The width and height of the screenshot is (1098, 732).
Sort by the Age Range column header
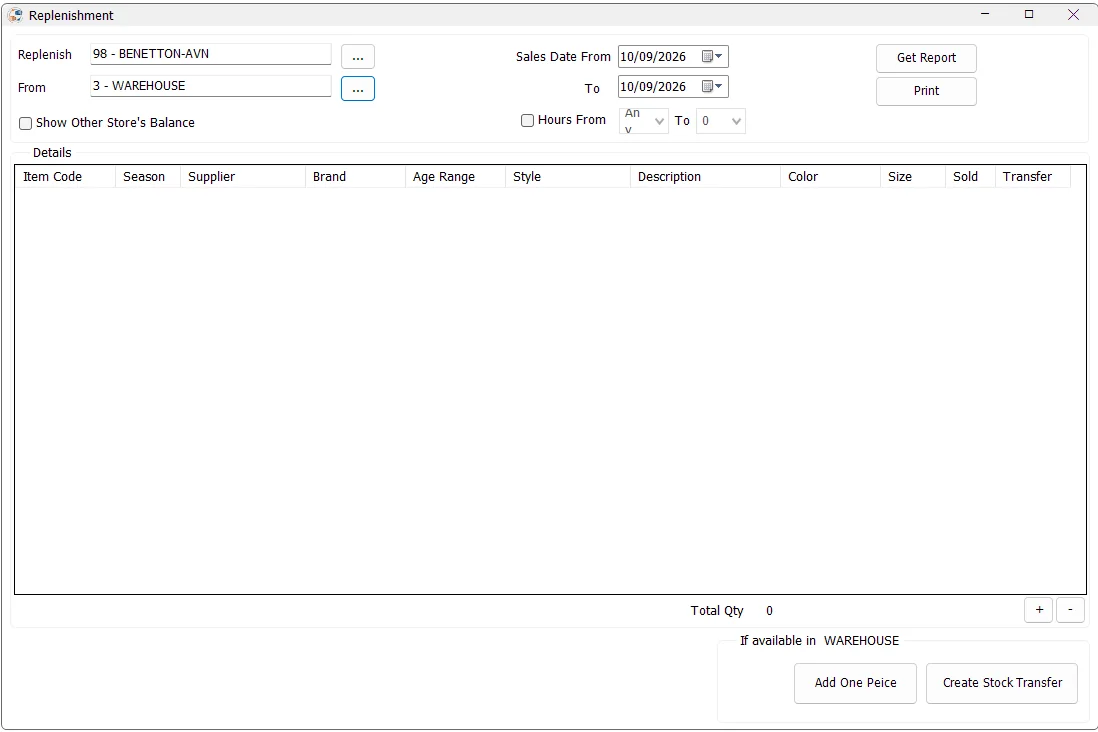point(455,177)
